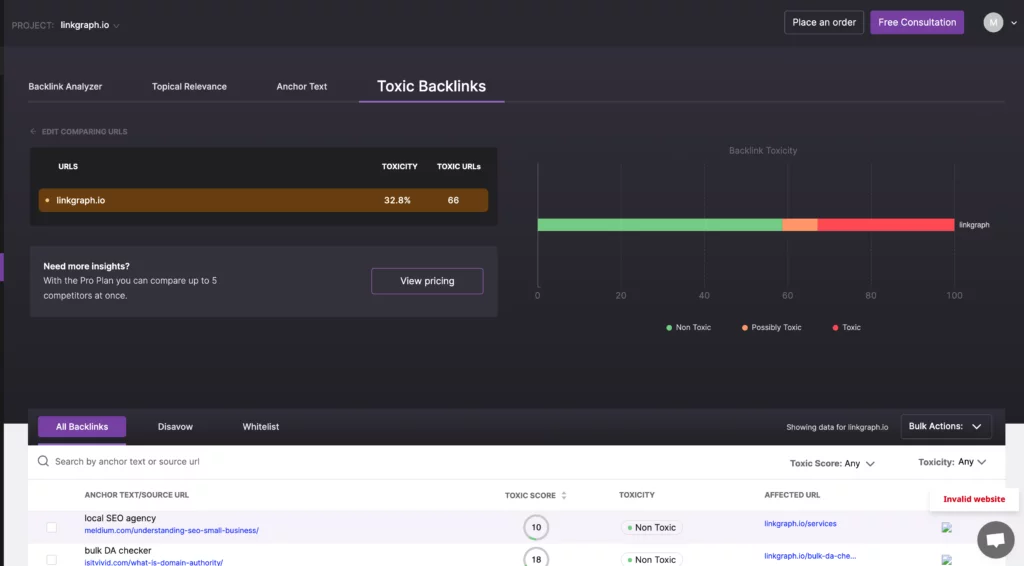The image size is (1024, 566).
Task: Click the green Non Toxic bar segment
Action: click(x=659, y=225)
